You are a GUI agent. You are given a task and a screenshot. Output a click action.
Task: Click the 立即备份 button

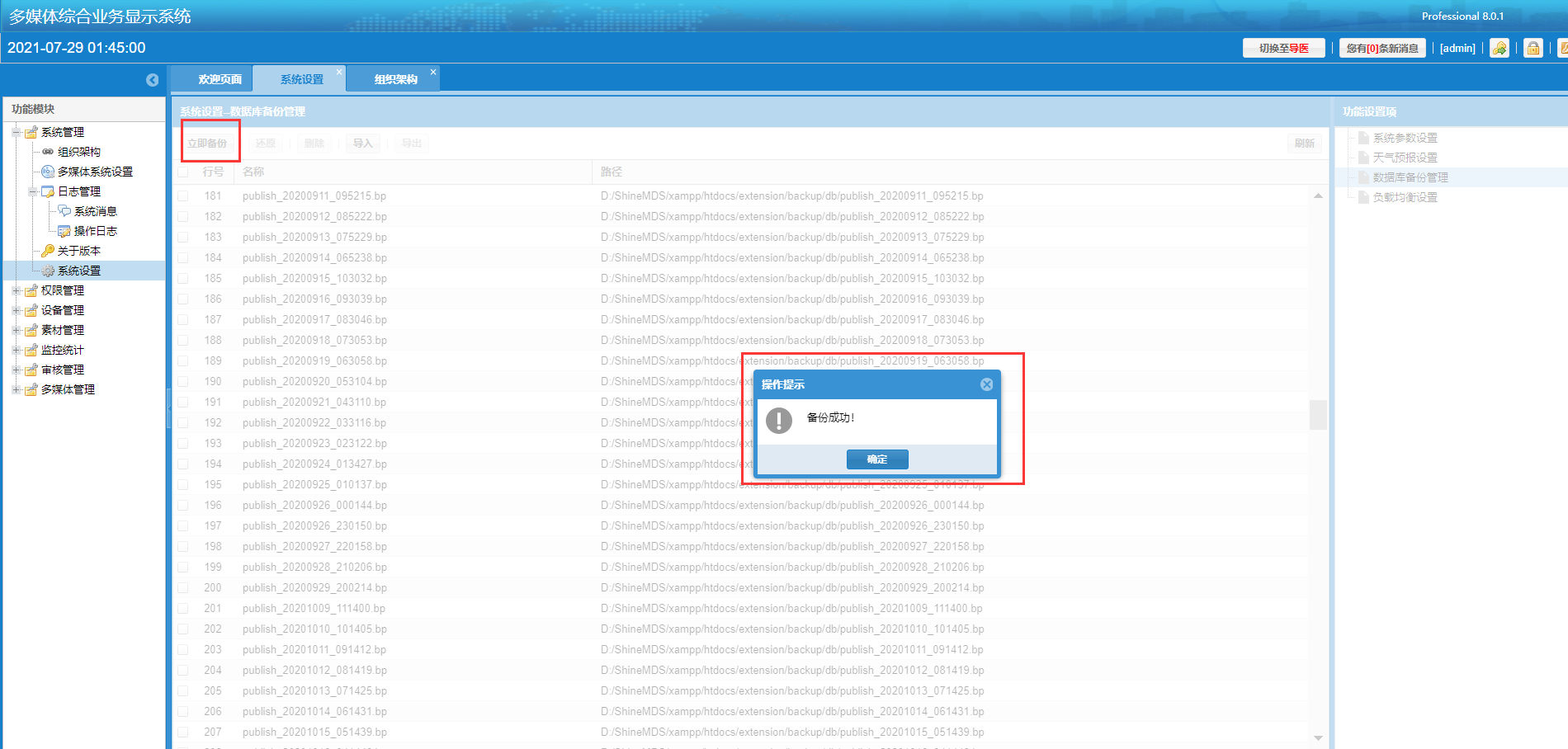(x=207, y=144)
